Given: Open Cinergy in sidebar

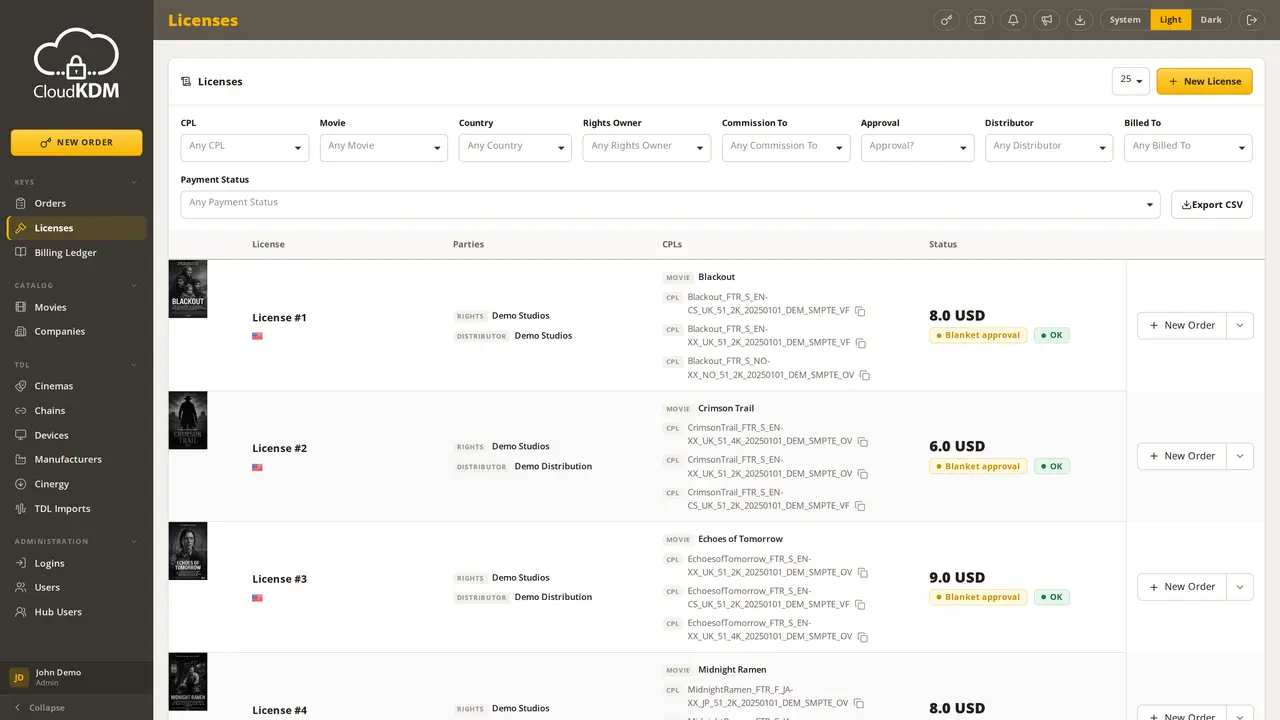Looking at the screenshot, I should point(76,484).
